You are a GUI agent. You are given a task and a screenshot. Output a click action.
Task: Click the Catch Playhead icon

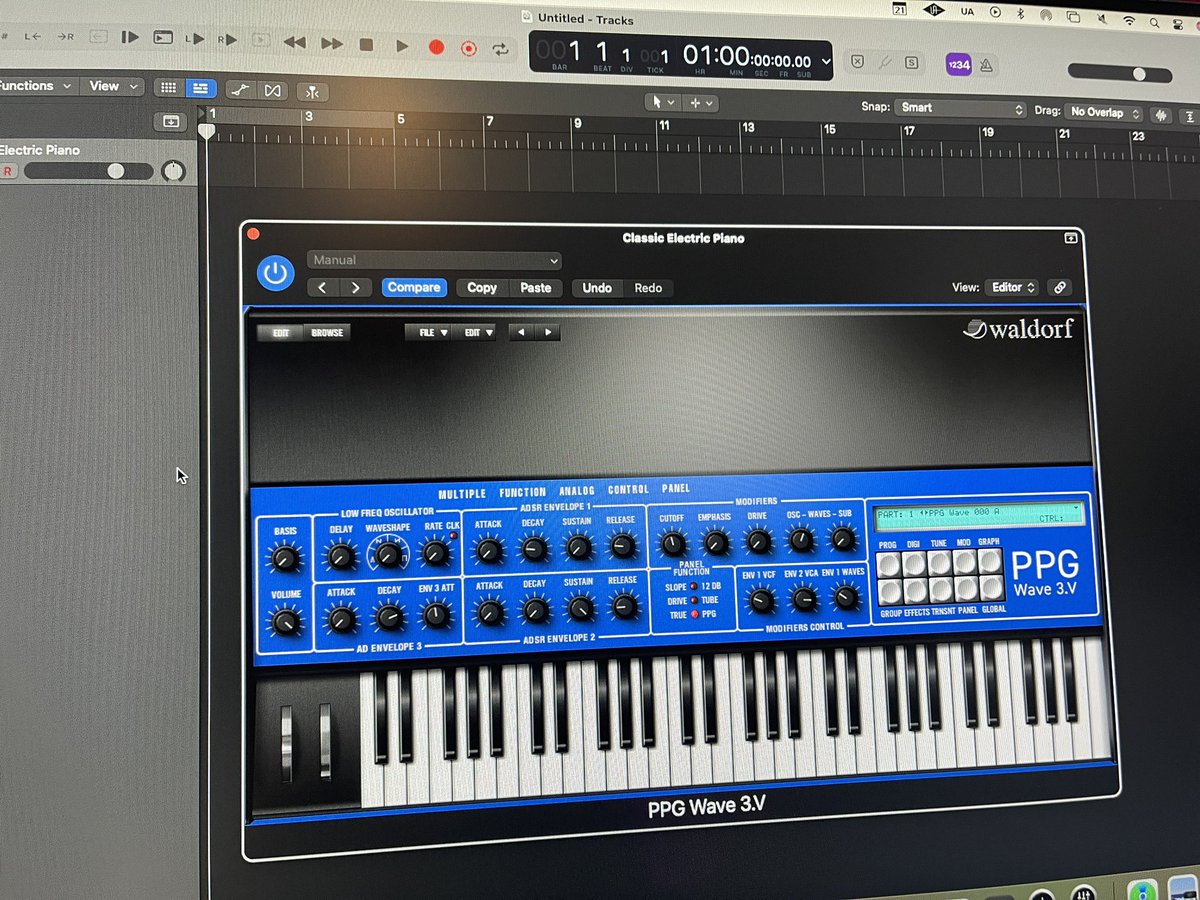314,92
